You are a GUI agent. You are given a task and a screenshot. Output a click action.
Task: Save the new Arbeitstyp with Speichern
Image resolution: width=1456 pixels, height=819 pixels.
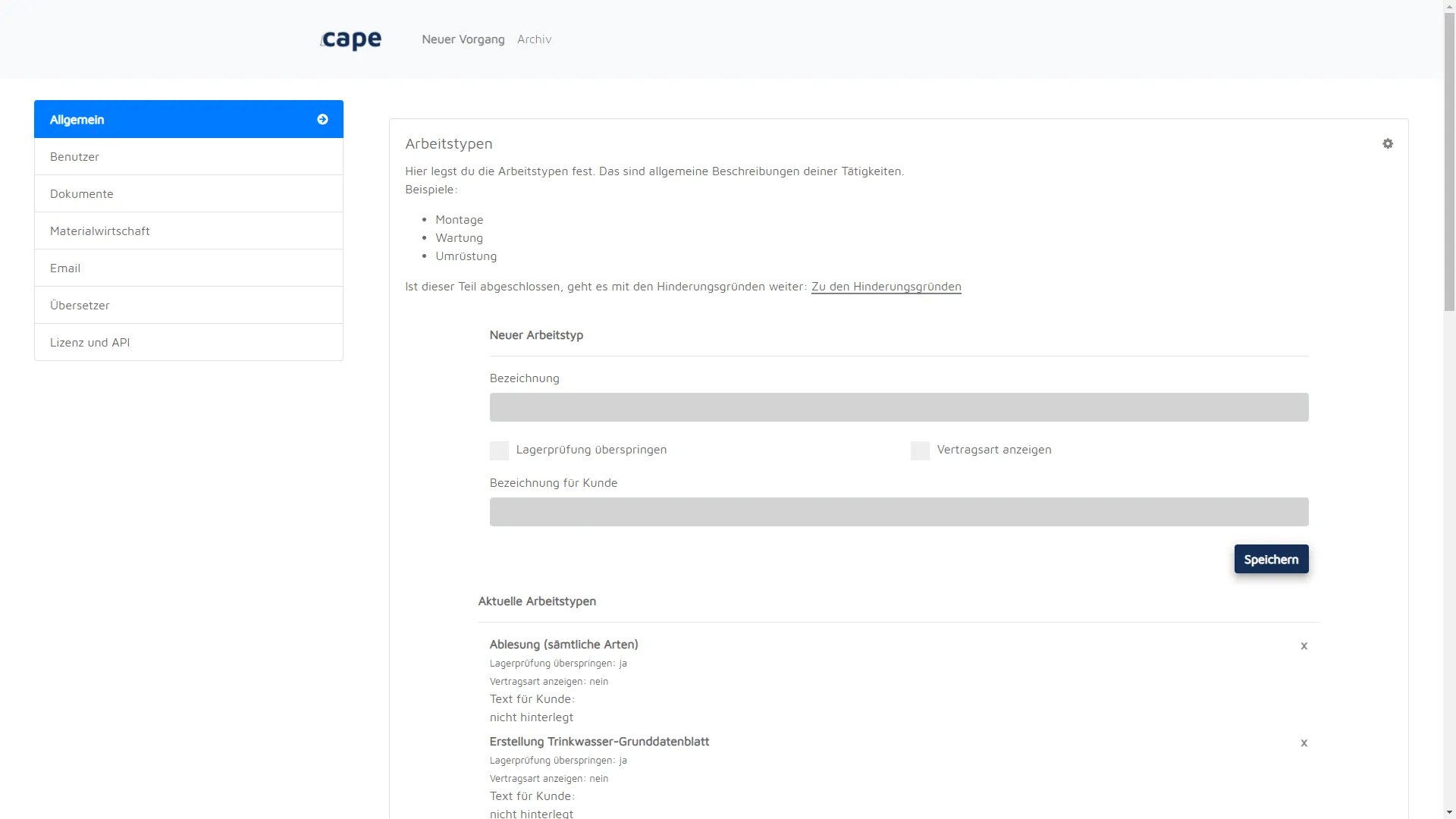pos(1271,559)
